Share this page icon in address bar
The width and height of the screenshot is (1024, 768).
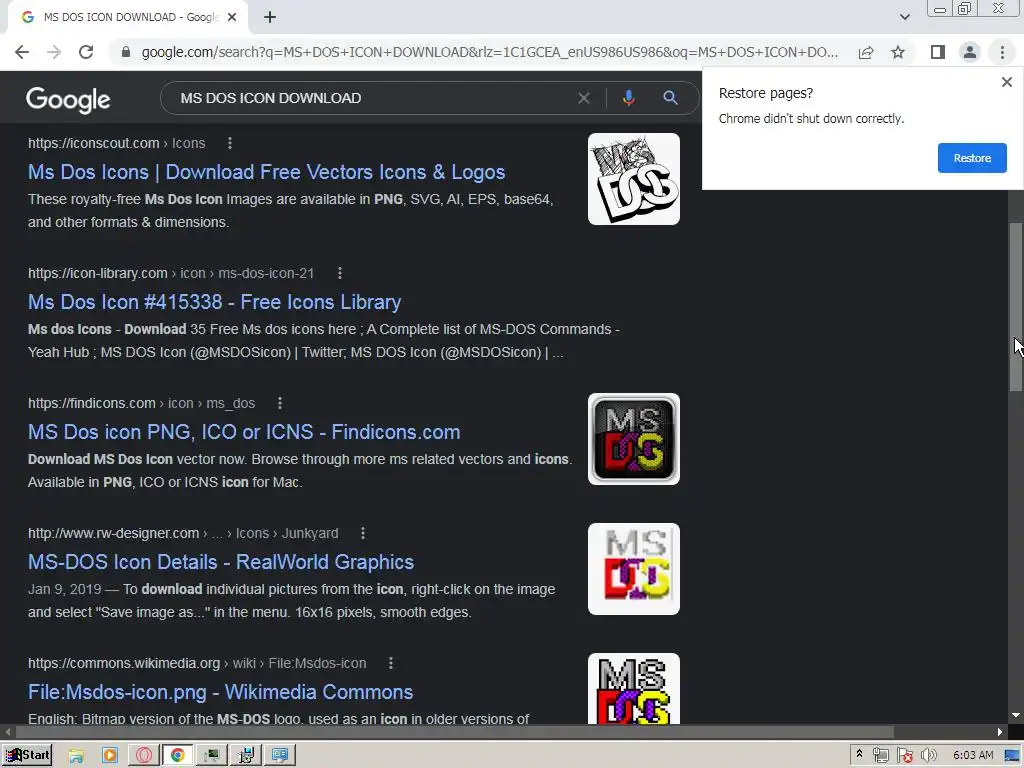[x=866, y=52]
